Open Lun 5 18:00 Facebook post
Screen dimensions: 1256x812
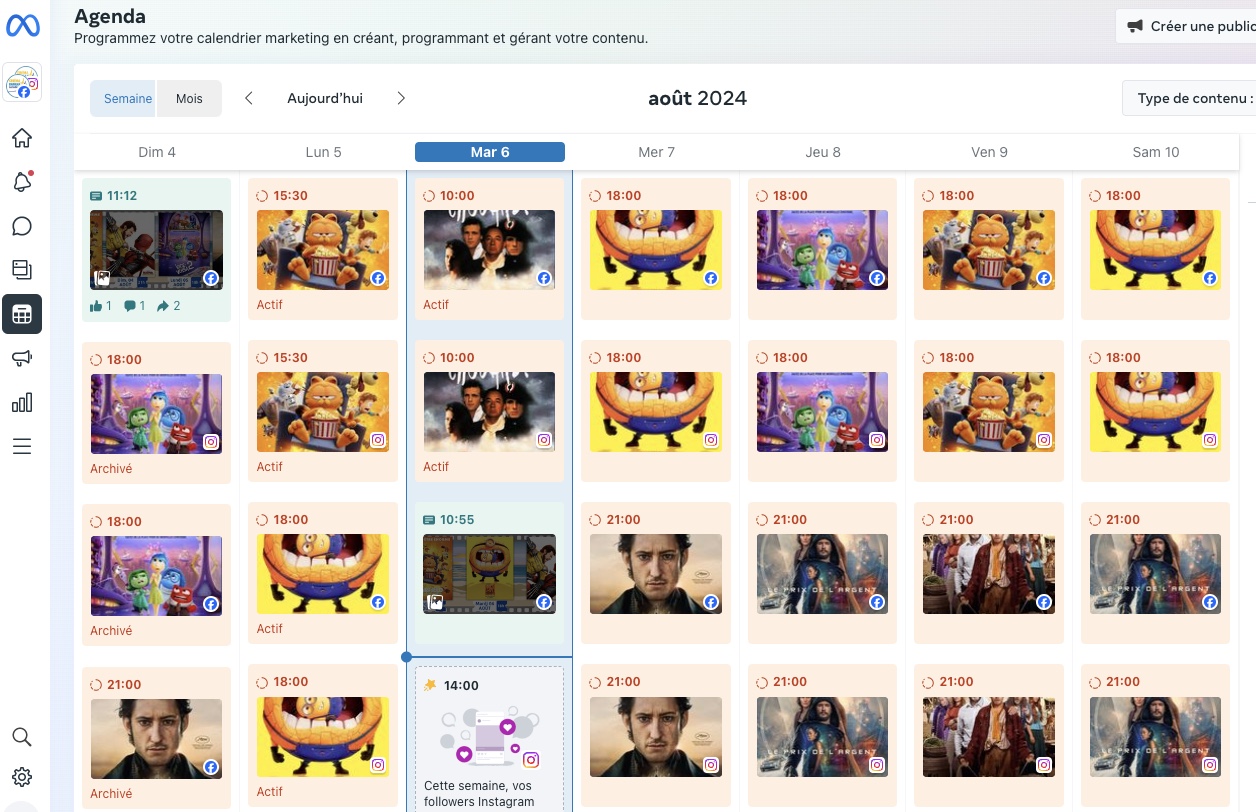(323, 574)
